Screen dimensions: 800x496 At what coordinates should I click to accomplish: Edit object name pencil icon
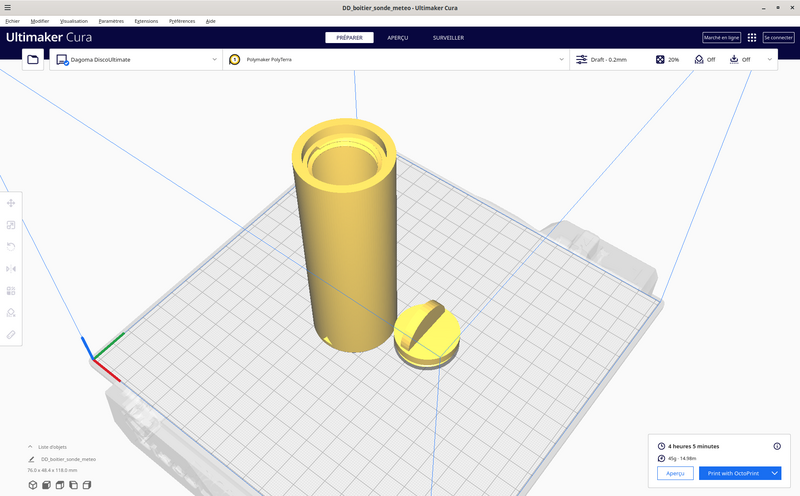click(31, 460)
